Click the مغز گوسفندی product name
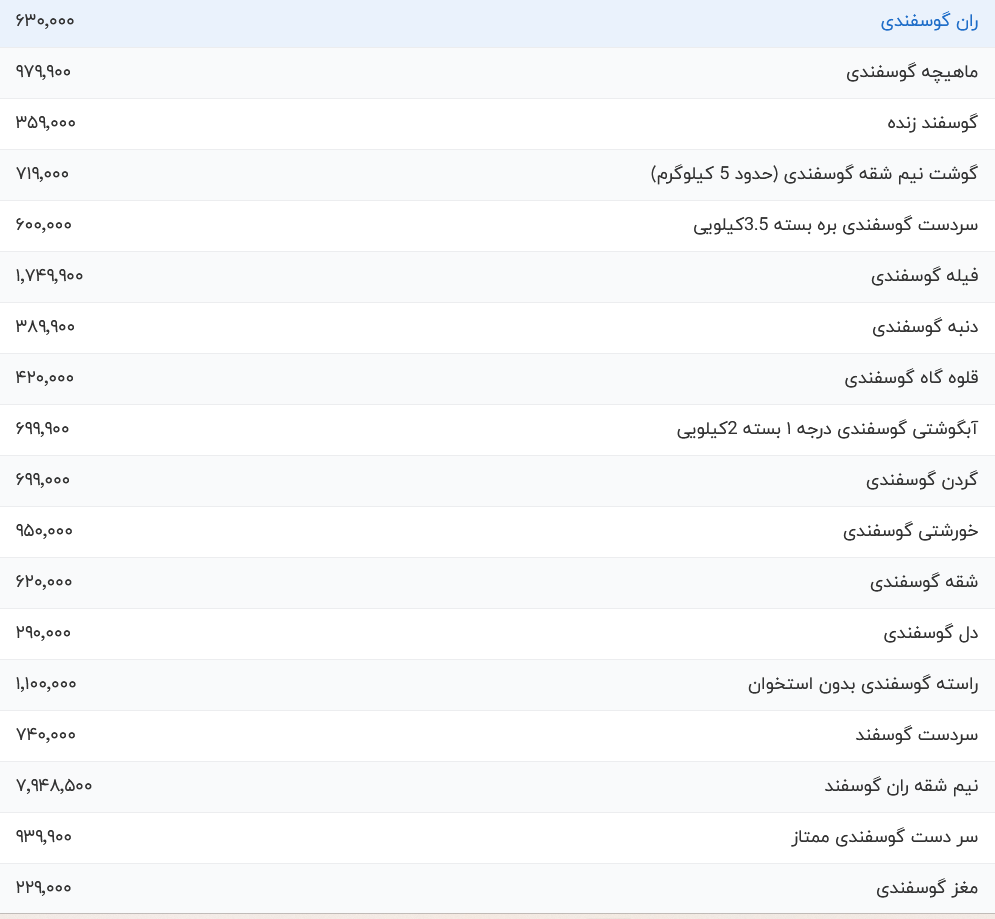 (x=927, y=889)
